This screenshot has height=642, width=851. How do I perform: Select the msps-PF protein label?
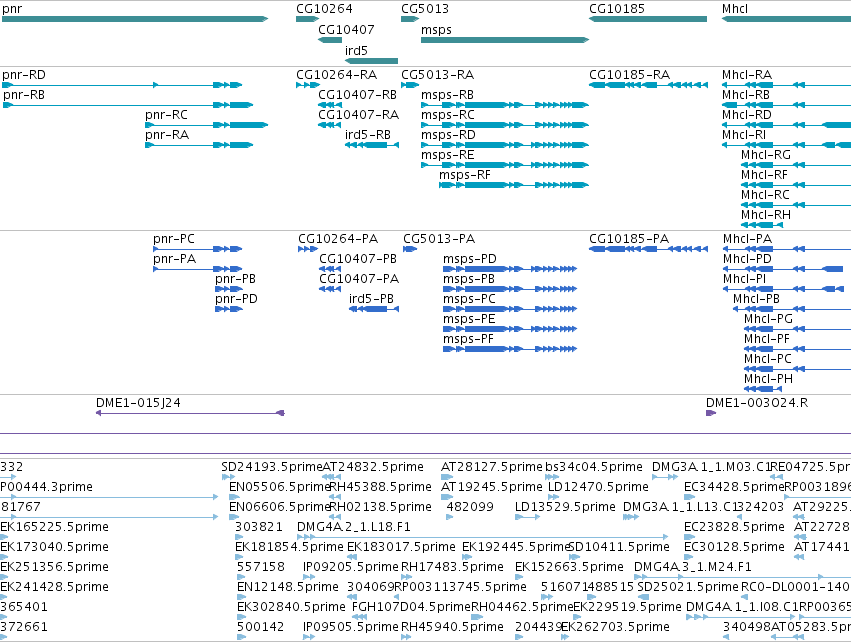(x=468, y=339)
